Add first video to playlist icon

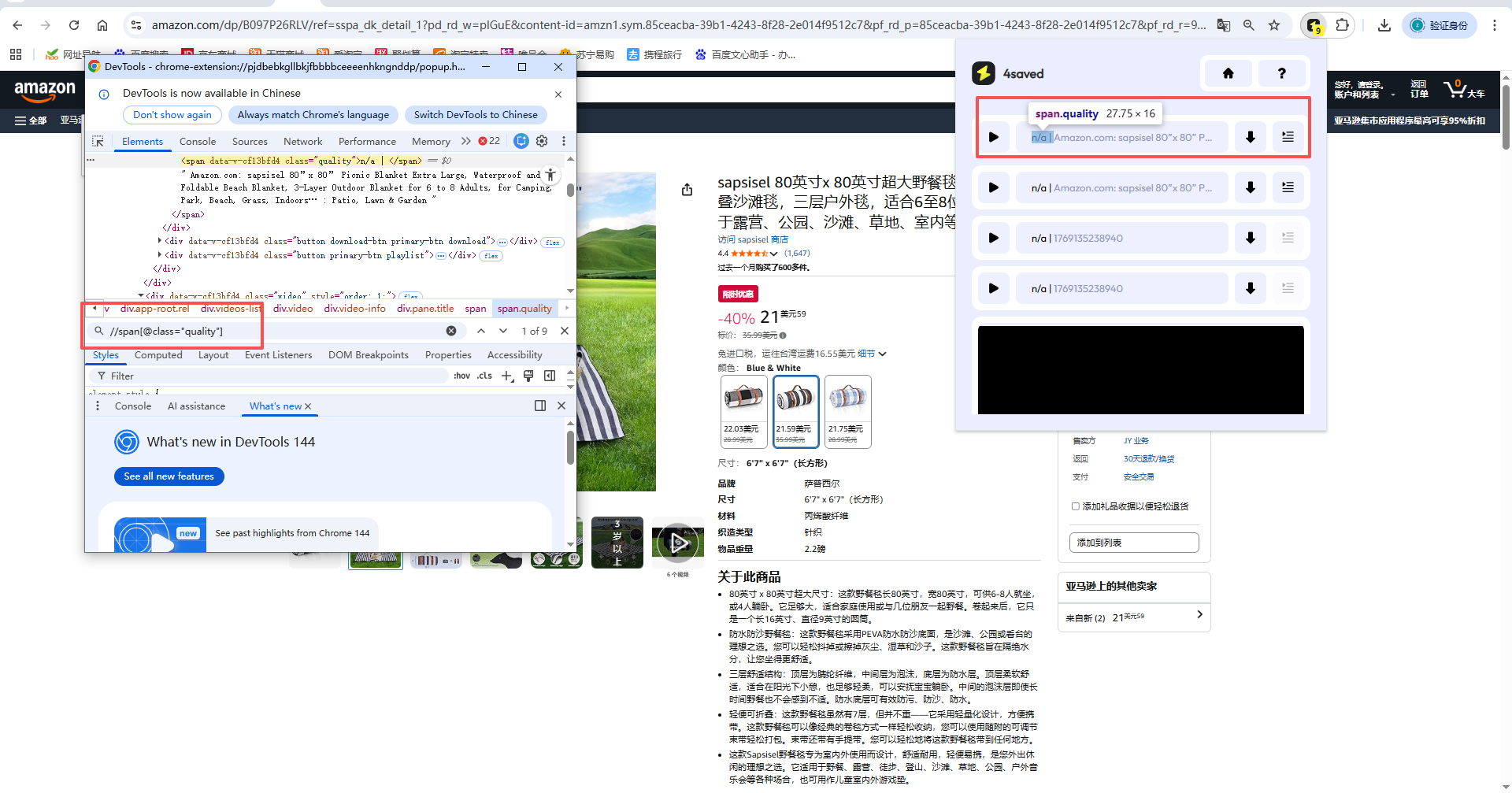point(1288,137)
